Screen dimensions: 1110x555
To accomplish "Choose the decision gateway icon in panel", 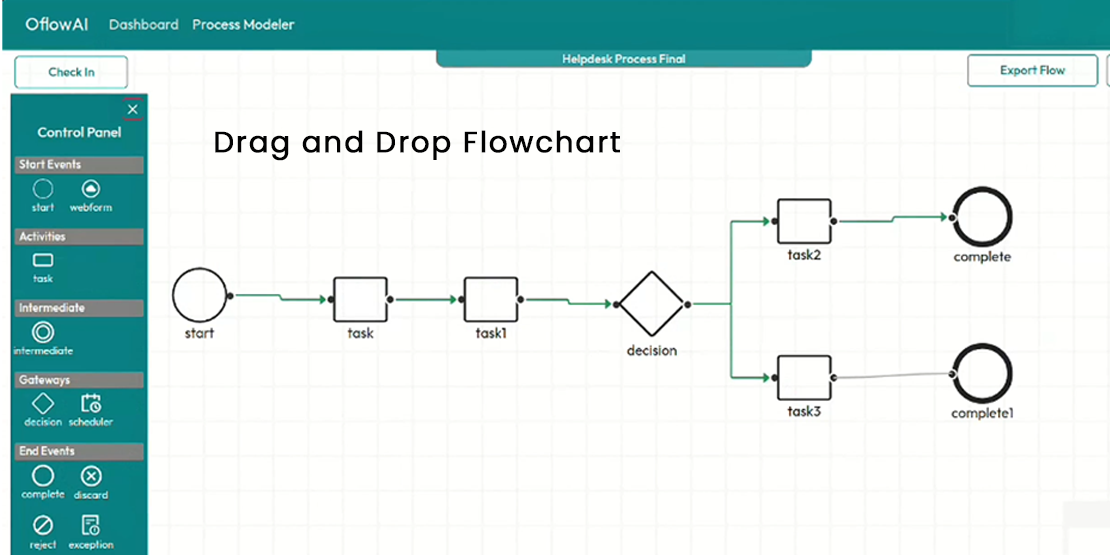I will point(43,404).
